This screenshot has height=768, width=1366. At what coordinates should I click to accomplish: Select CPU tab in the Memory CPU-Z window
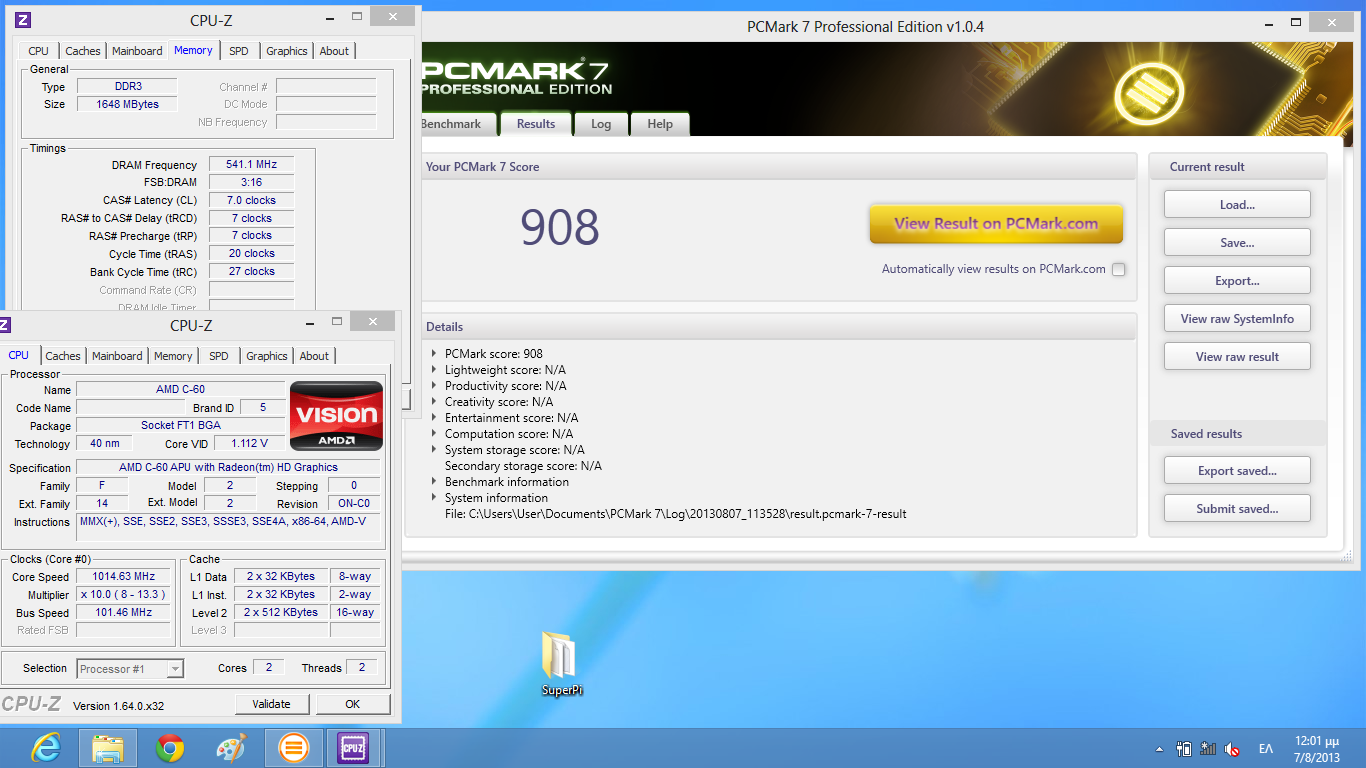pos(38,51)
